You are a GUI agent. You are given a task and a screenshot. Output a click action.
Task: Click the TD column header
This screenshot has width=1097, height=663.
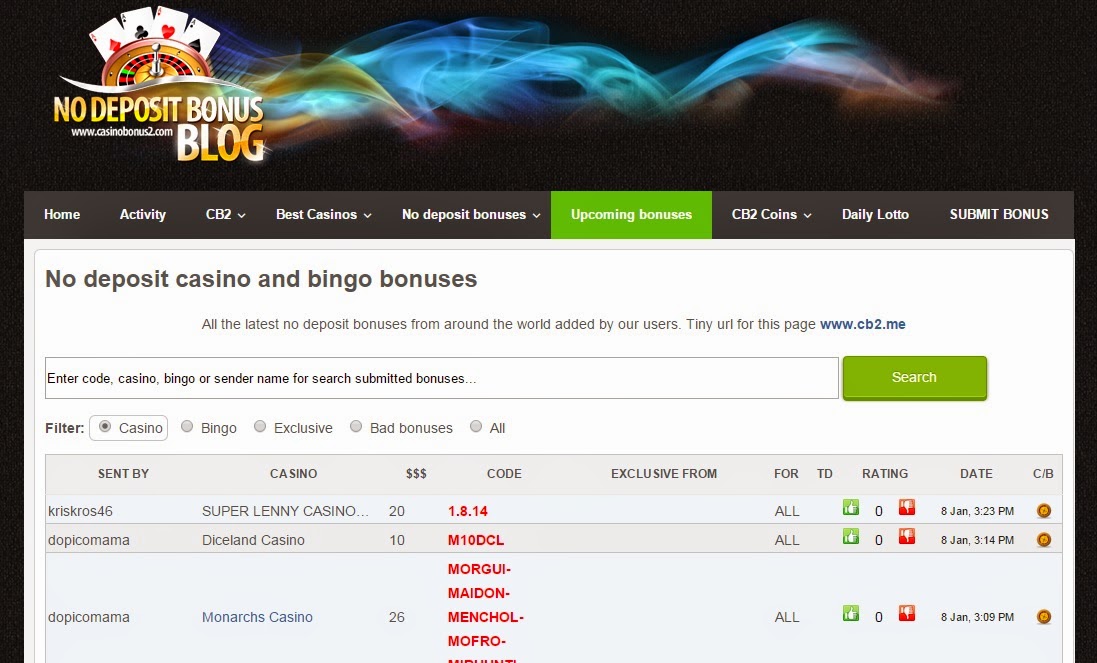pos(825,473)
